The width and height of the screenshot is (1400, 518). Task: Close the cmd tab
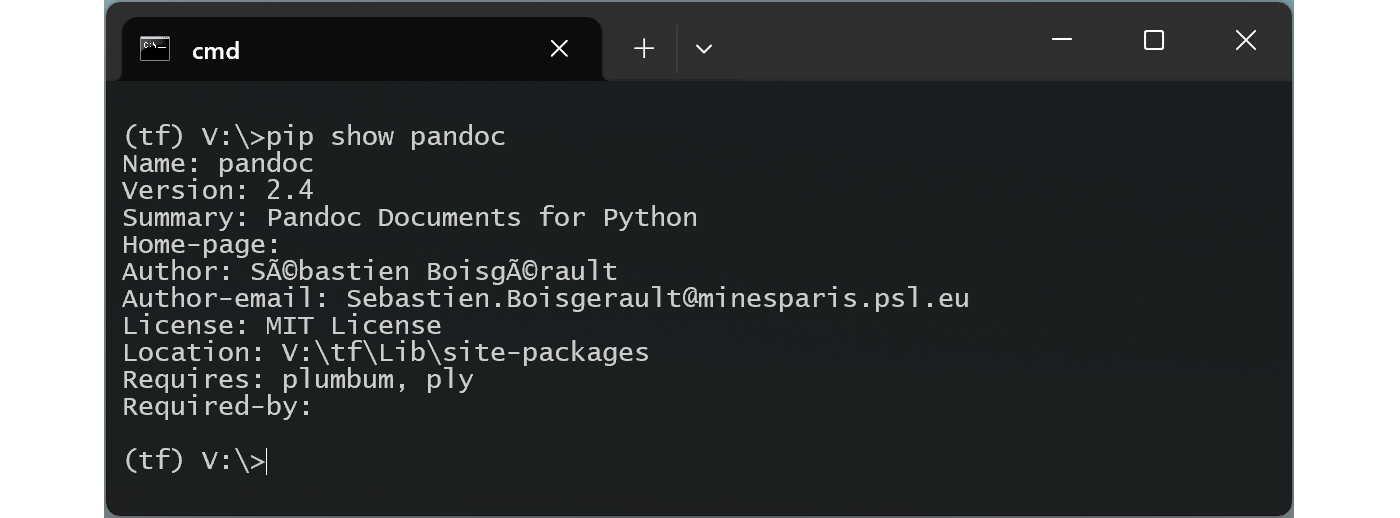point(559,49)
